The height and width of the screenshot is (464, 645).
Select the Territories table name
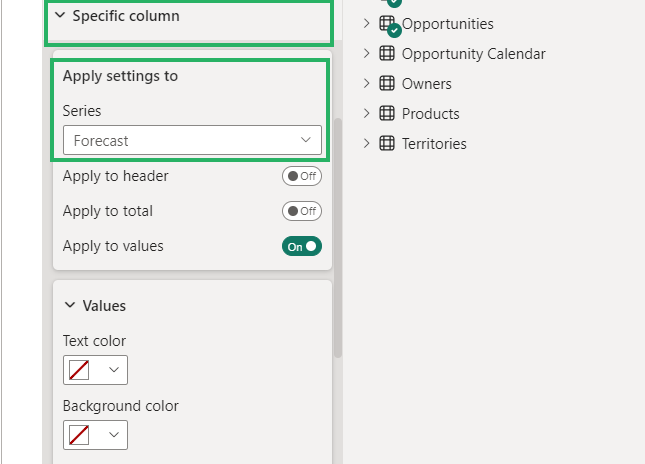click(434, 144)
